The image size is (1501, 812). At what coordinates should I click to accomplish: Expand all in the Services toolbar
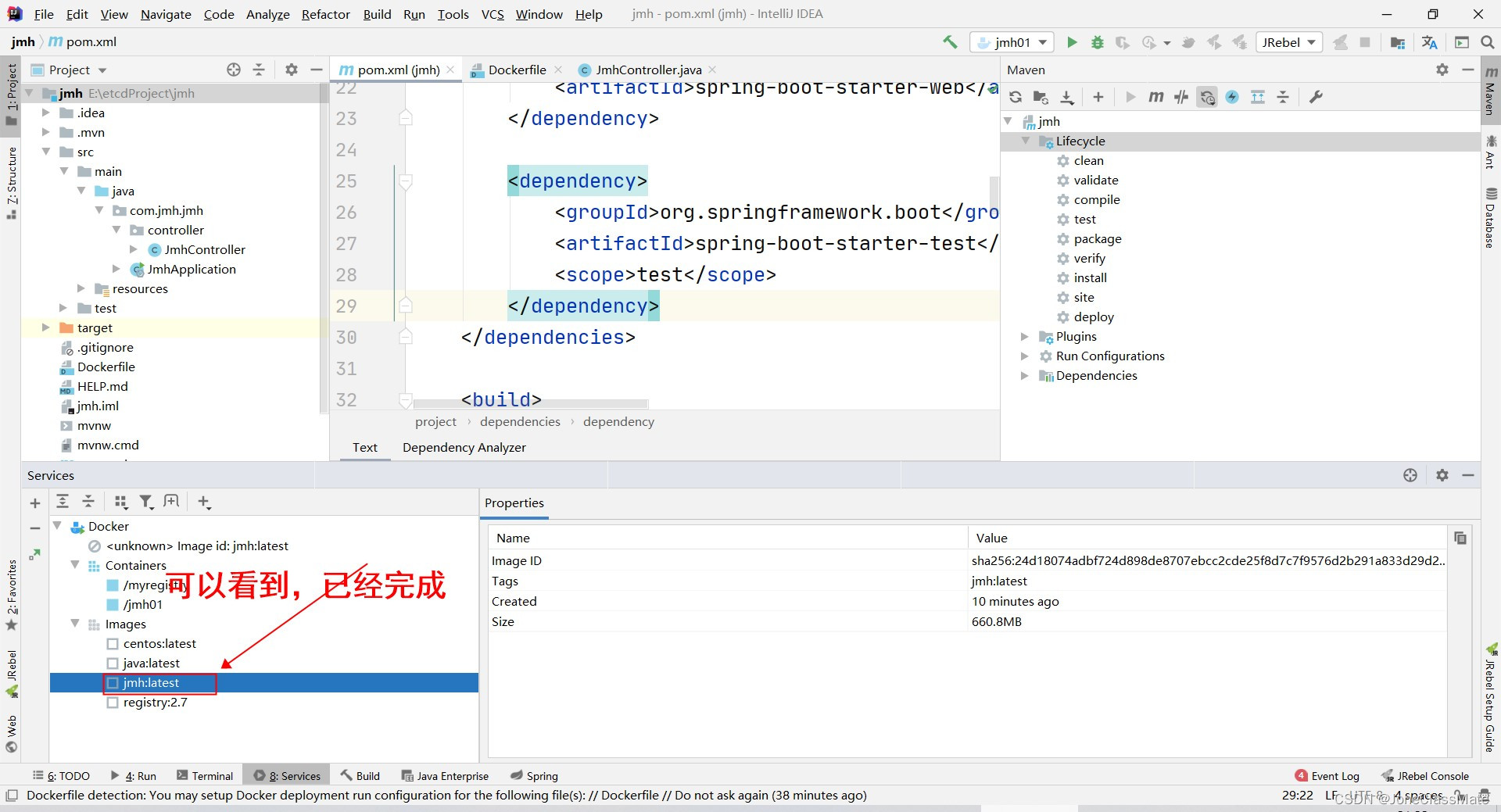click(x=63, y=502)
